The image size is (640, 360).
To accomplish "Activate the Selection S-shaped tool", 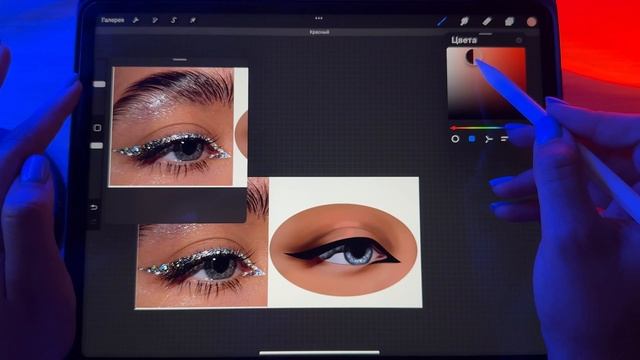I will [x=173, y=20].
